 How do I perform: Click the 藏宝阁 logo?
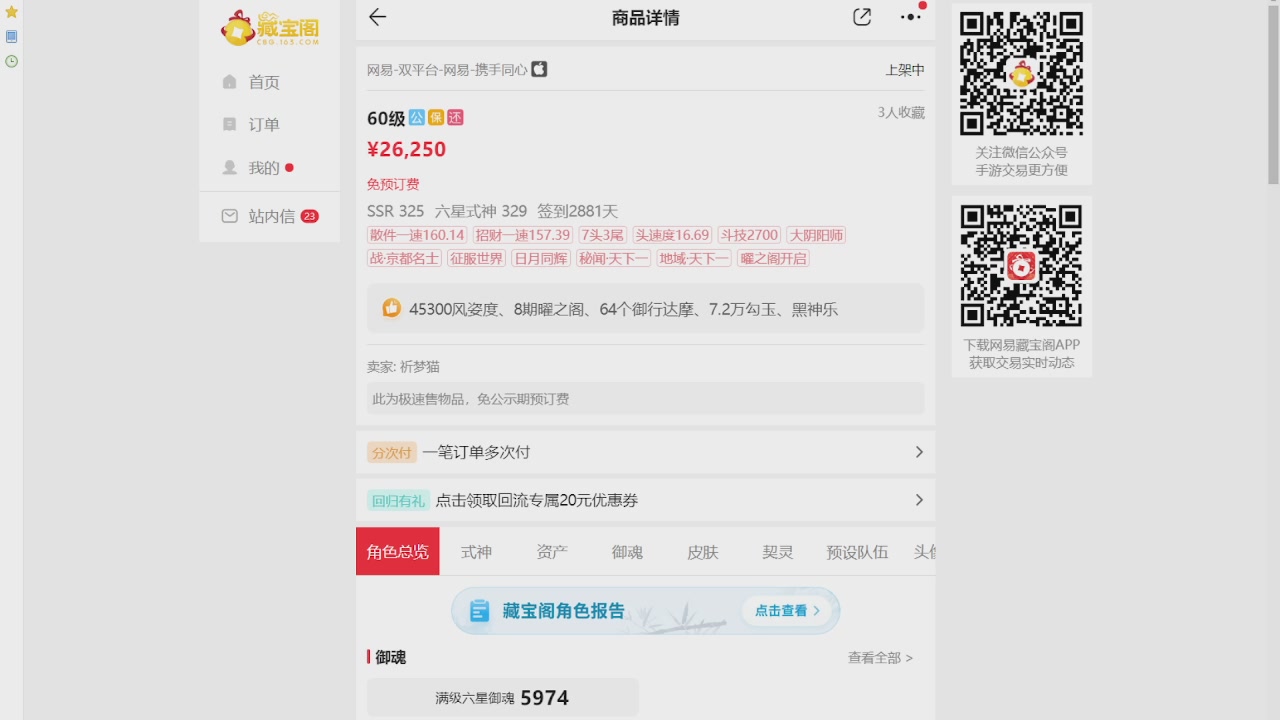coord(270,28)
